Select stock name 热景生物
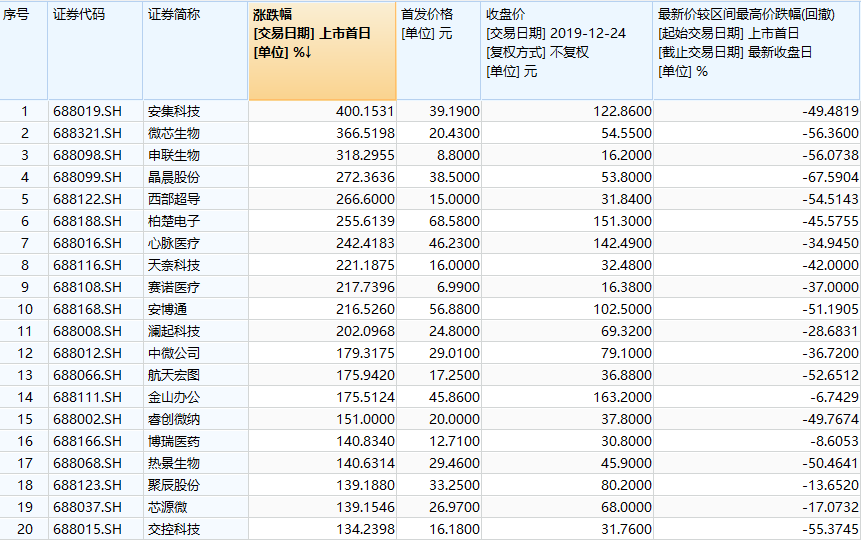Viewport: 861px width, 540px height. tap(174, 463)
